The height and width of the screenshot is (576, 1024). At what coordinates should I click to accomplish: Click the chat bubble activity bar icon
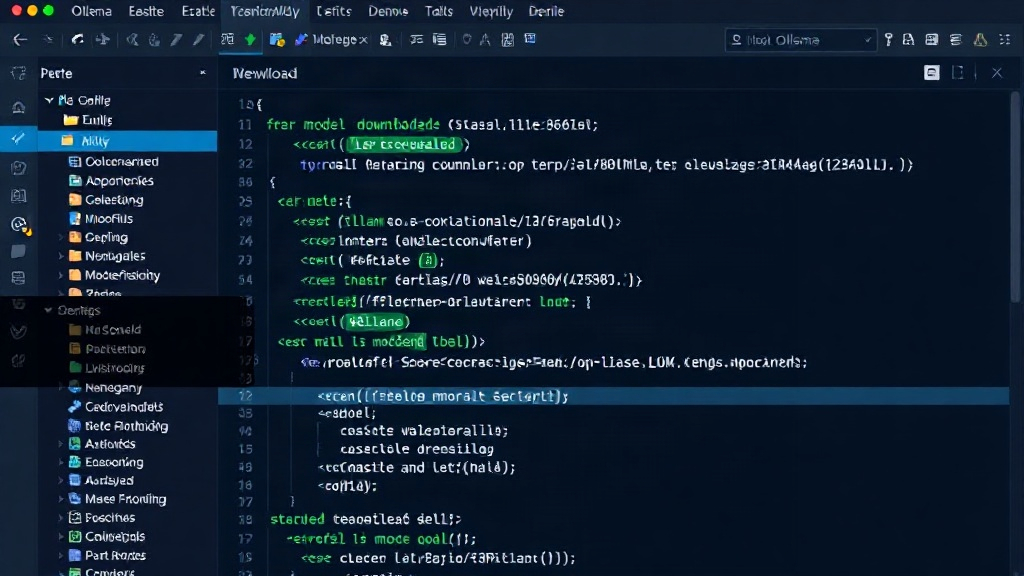point(18,251)
